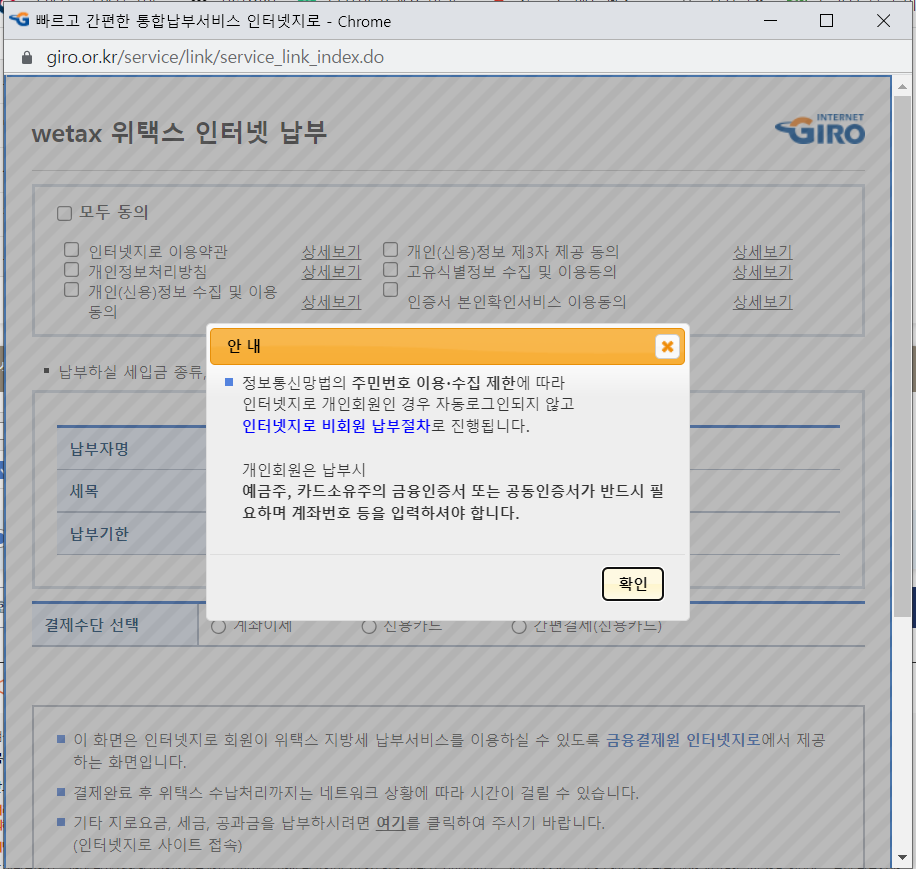Check 고유식별정보 수집 및 이용동의 checkbox
The width and height of the screenshot is (916, 869).
390,270
